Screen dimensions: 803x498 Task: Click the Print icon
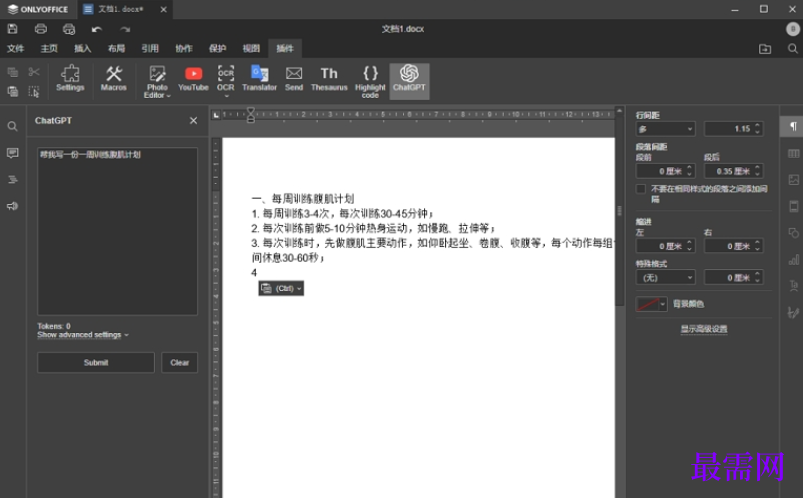41,29
